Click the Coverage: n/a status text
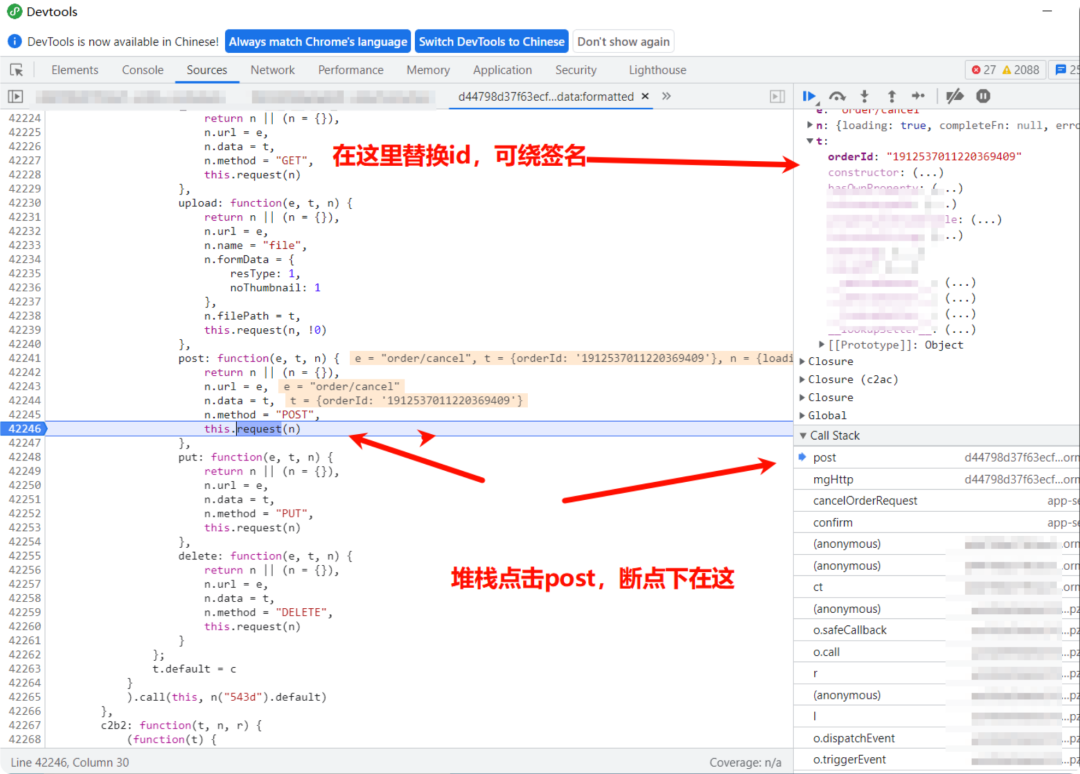 click(x=745, y=762)
